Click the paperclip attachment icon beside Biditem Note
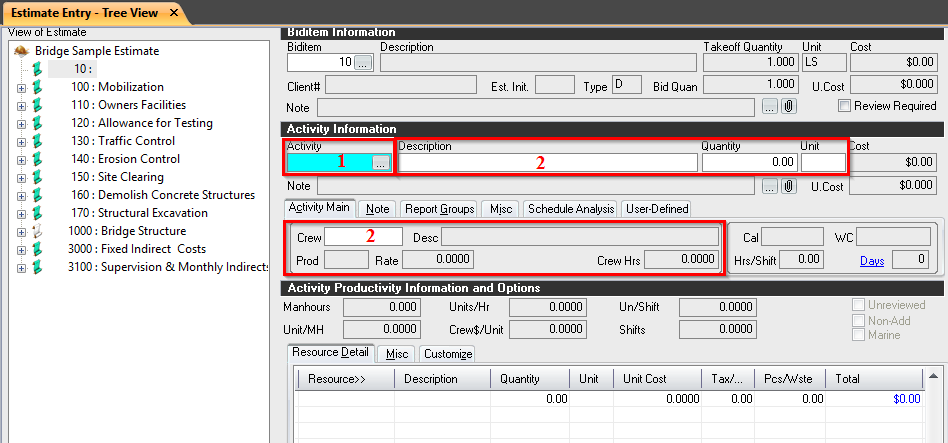 click(x=789, y=106)
